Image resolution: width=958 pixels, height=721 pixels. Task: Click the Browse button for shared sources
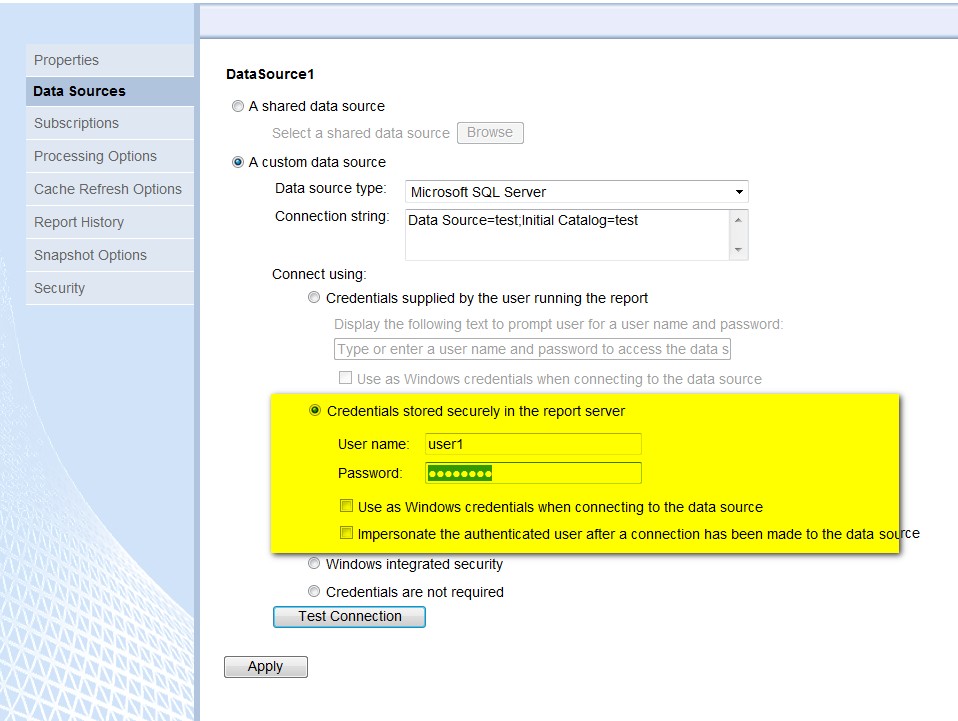pyautogui.click(x=490, y=132)
